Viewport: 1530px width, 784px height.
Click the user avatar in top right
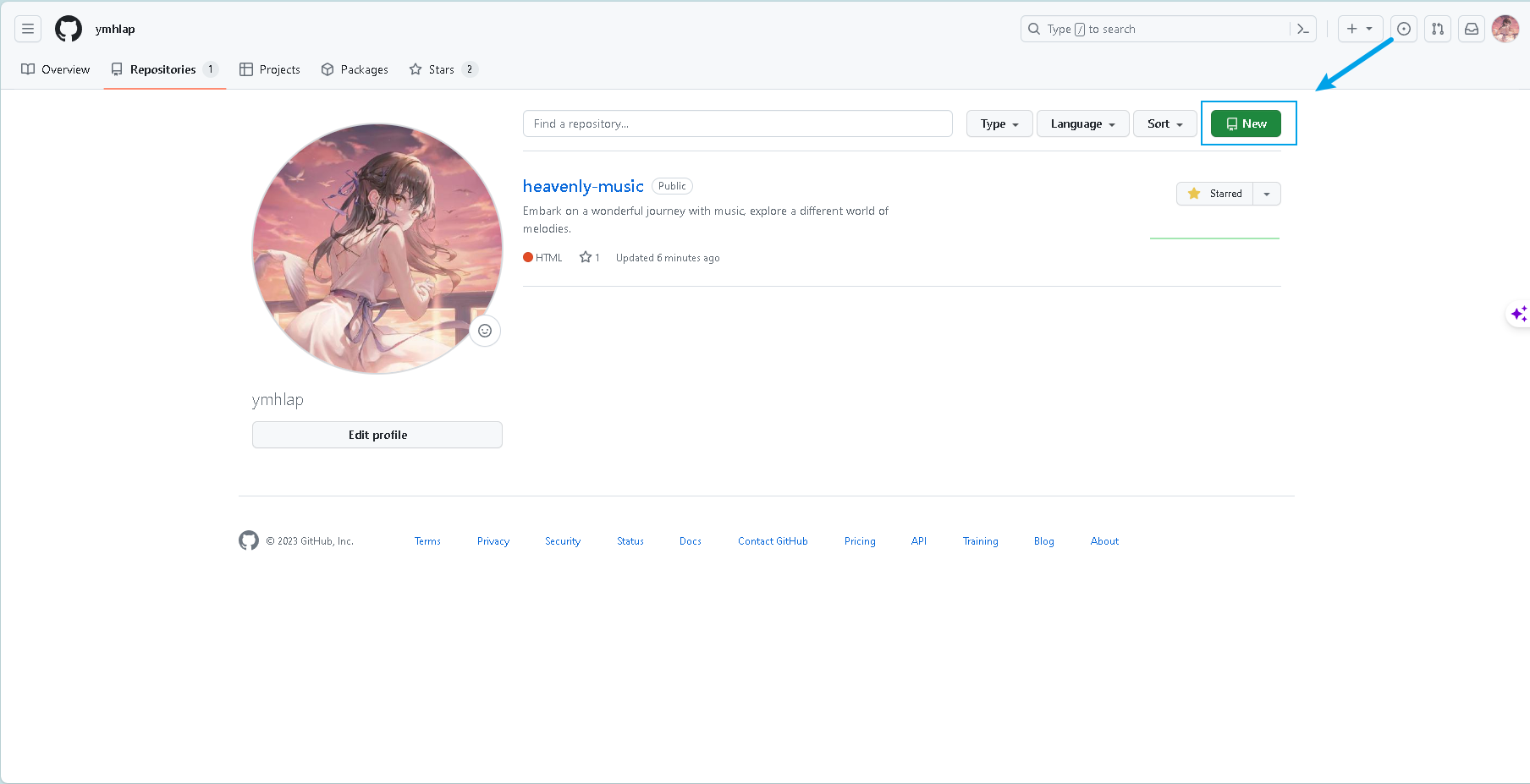pos(1505,29)
